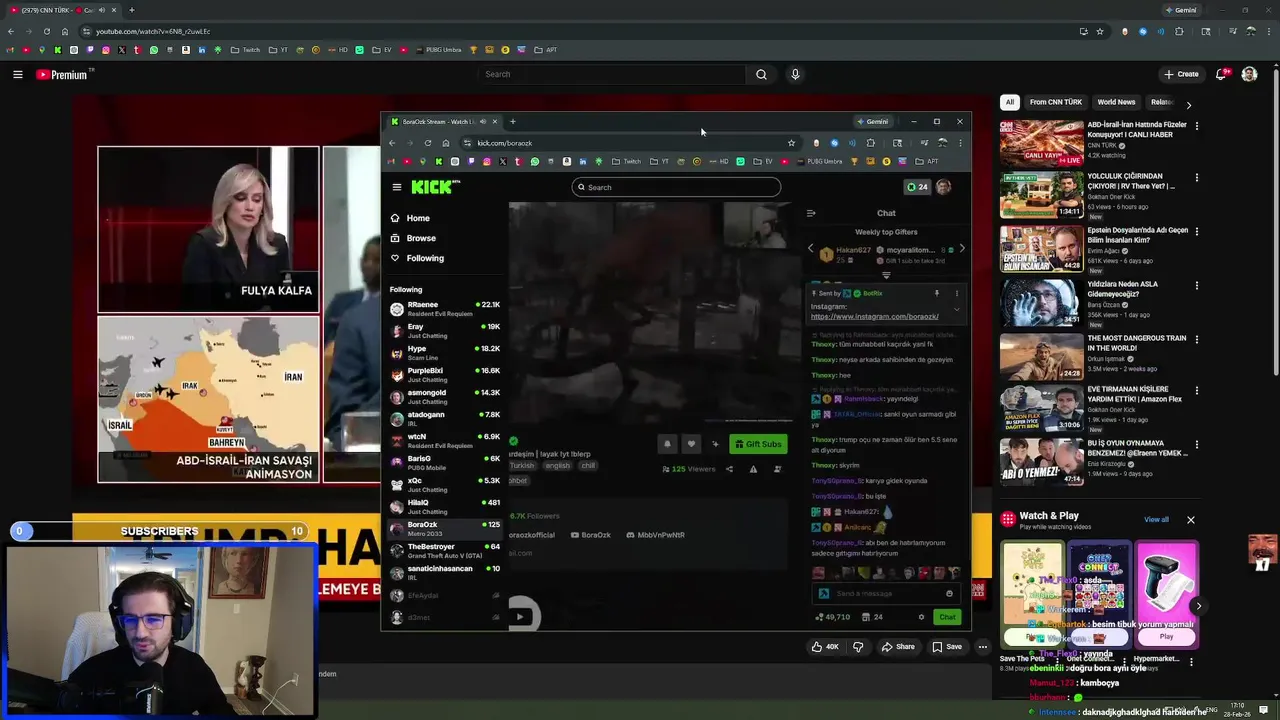
Task: Open options for THE MOST DANGEROUS TRAIN video
Action: [1196, 340]
